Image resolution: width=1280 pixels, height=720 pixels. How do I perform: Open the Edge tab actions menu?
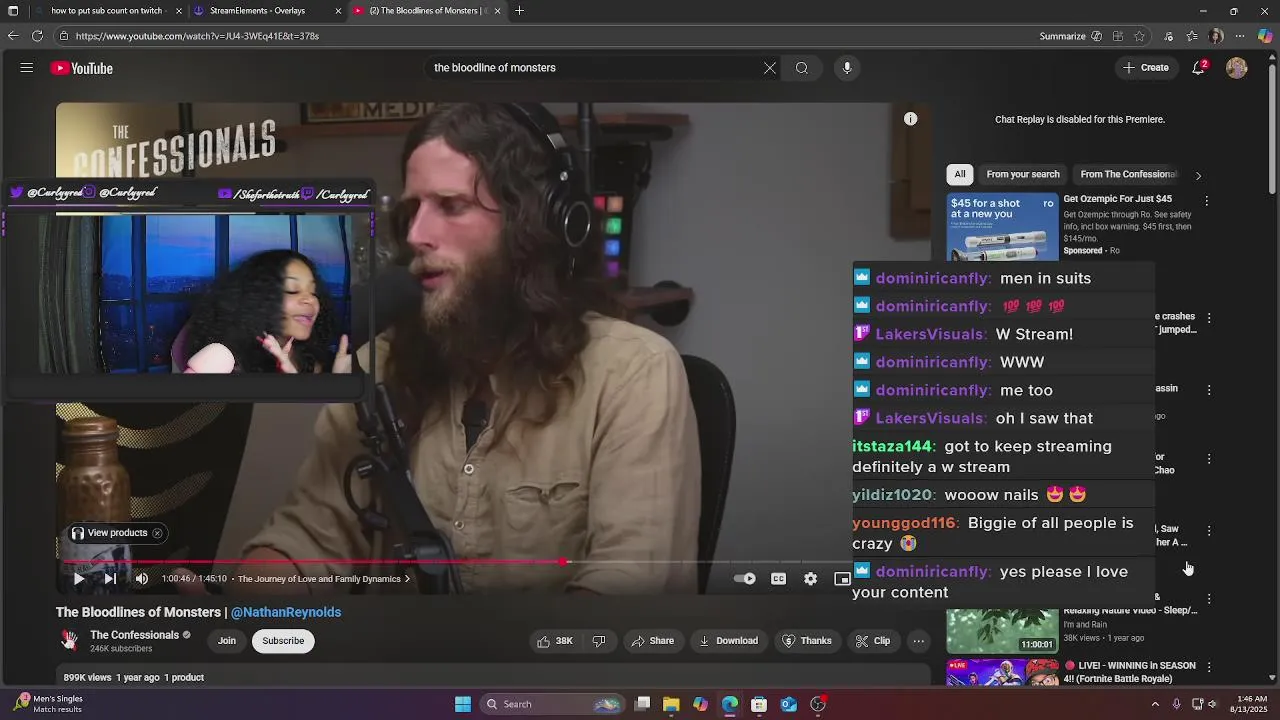tap(13, 11)
